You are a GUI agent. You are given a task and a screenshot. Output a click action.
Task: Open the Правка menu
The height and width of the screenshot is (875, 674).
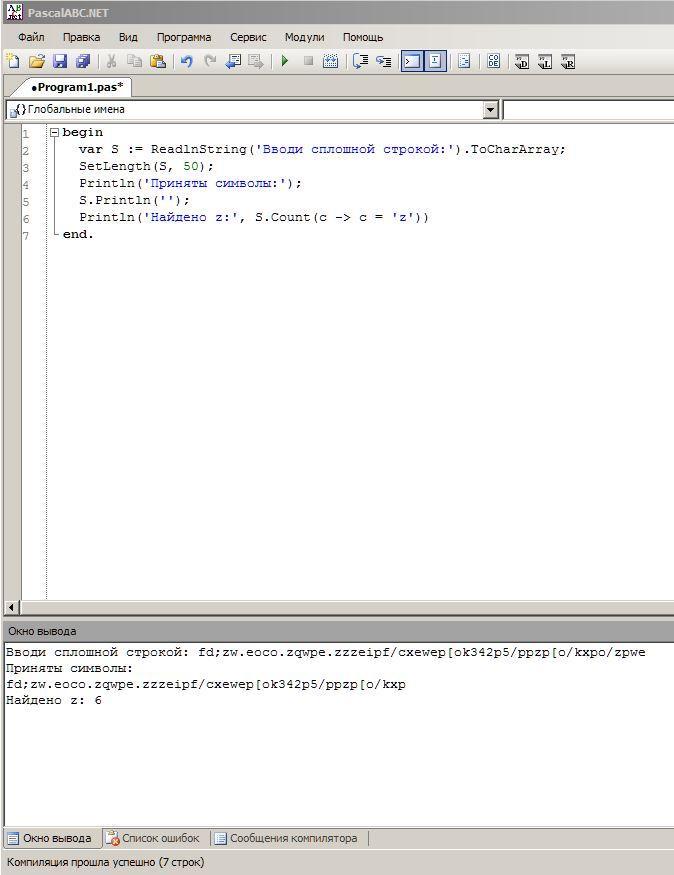click(81, 37)
